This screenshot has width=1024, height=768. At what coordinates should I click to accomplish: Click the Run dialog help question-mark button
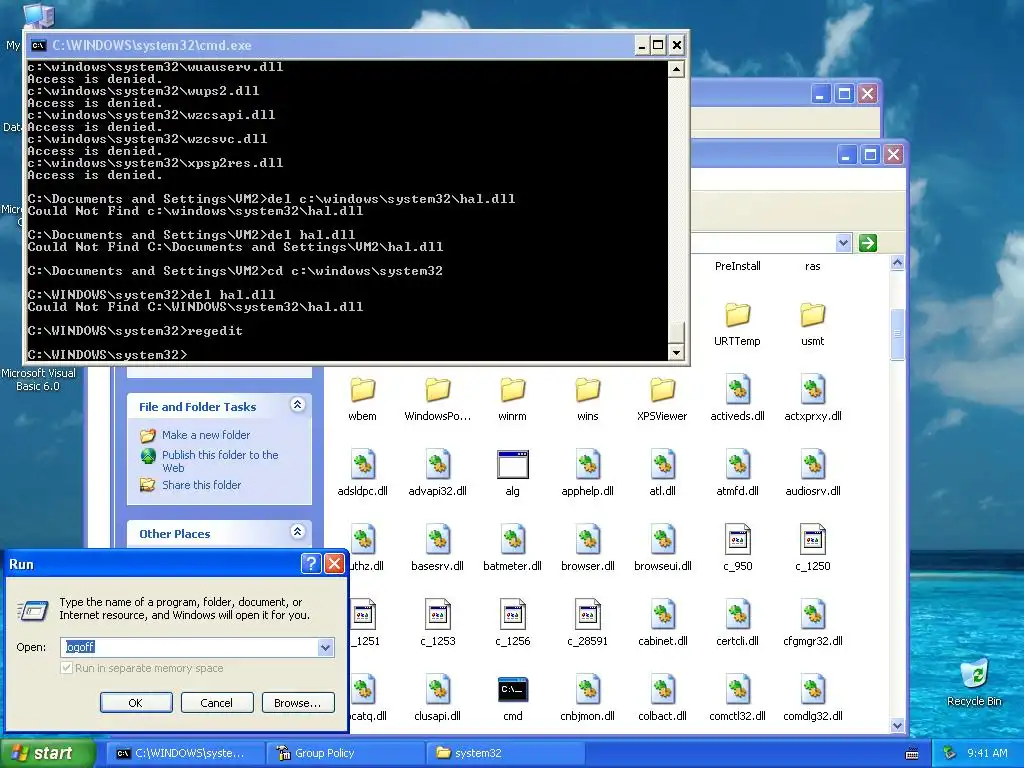tap(311, 564)
